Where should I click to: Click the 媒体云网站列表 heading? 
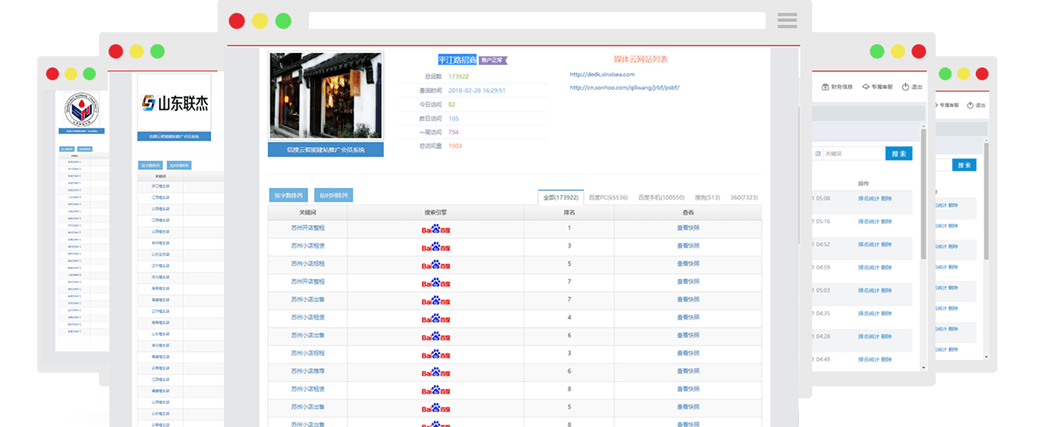click(x=640, y=59)
